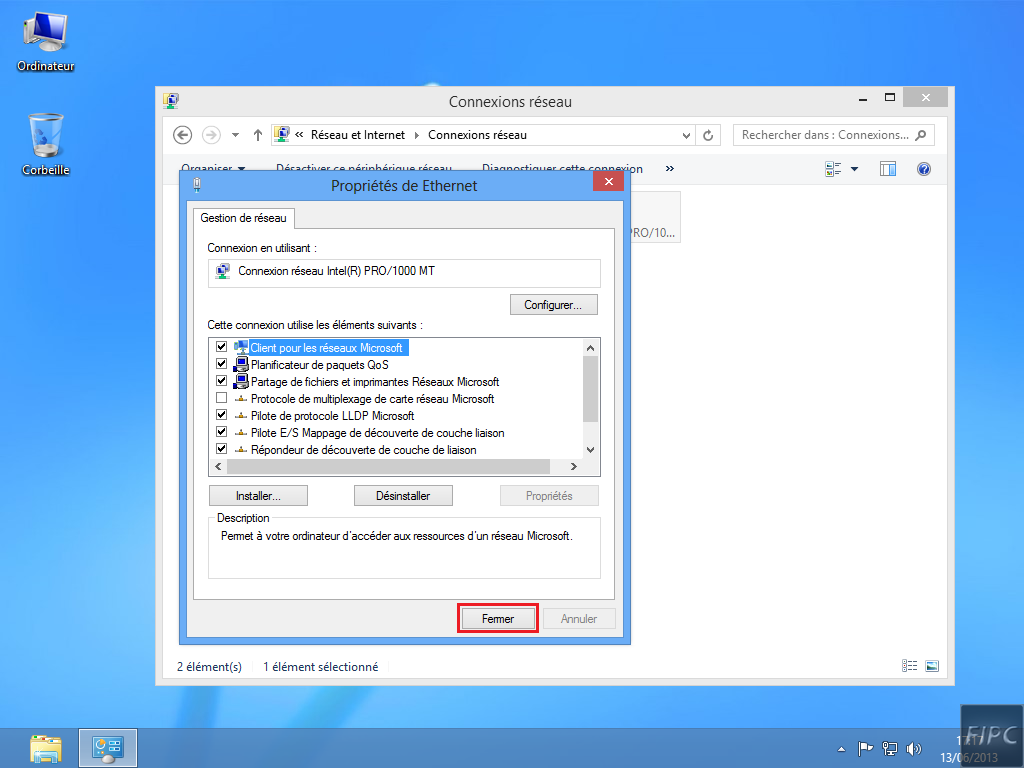Expand the address bar root chevron
This screenshot has width=1024, height=768.
(299, 135)
